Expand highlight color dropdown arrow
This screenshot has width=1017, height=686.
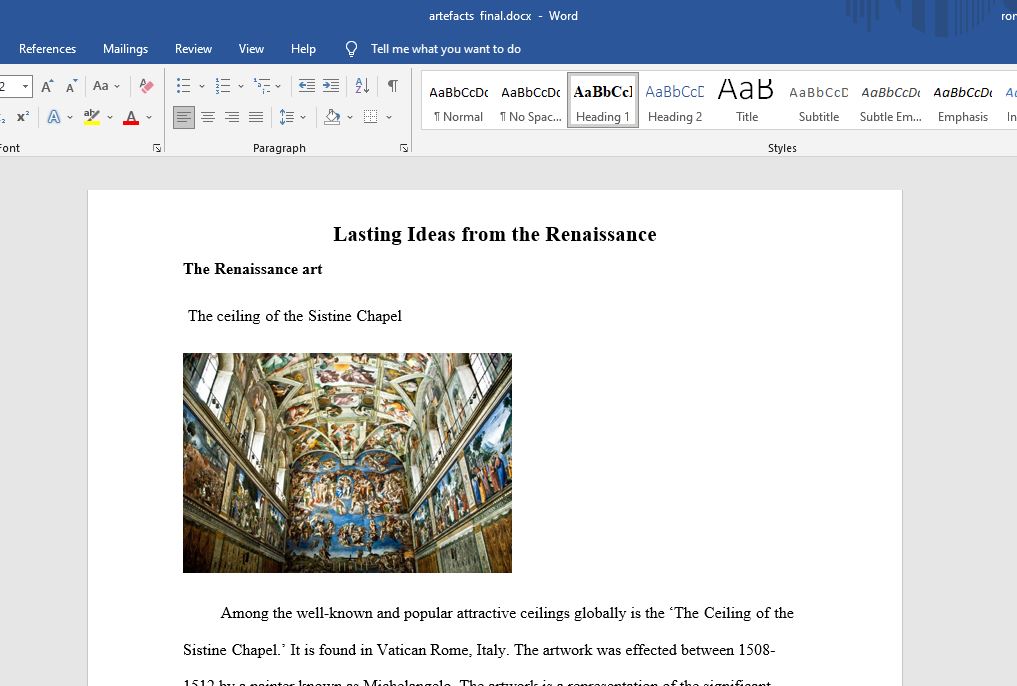pos(110,117)
